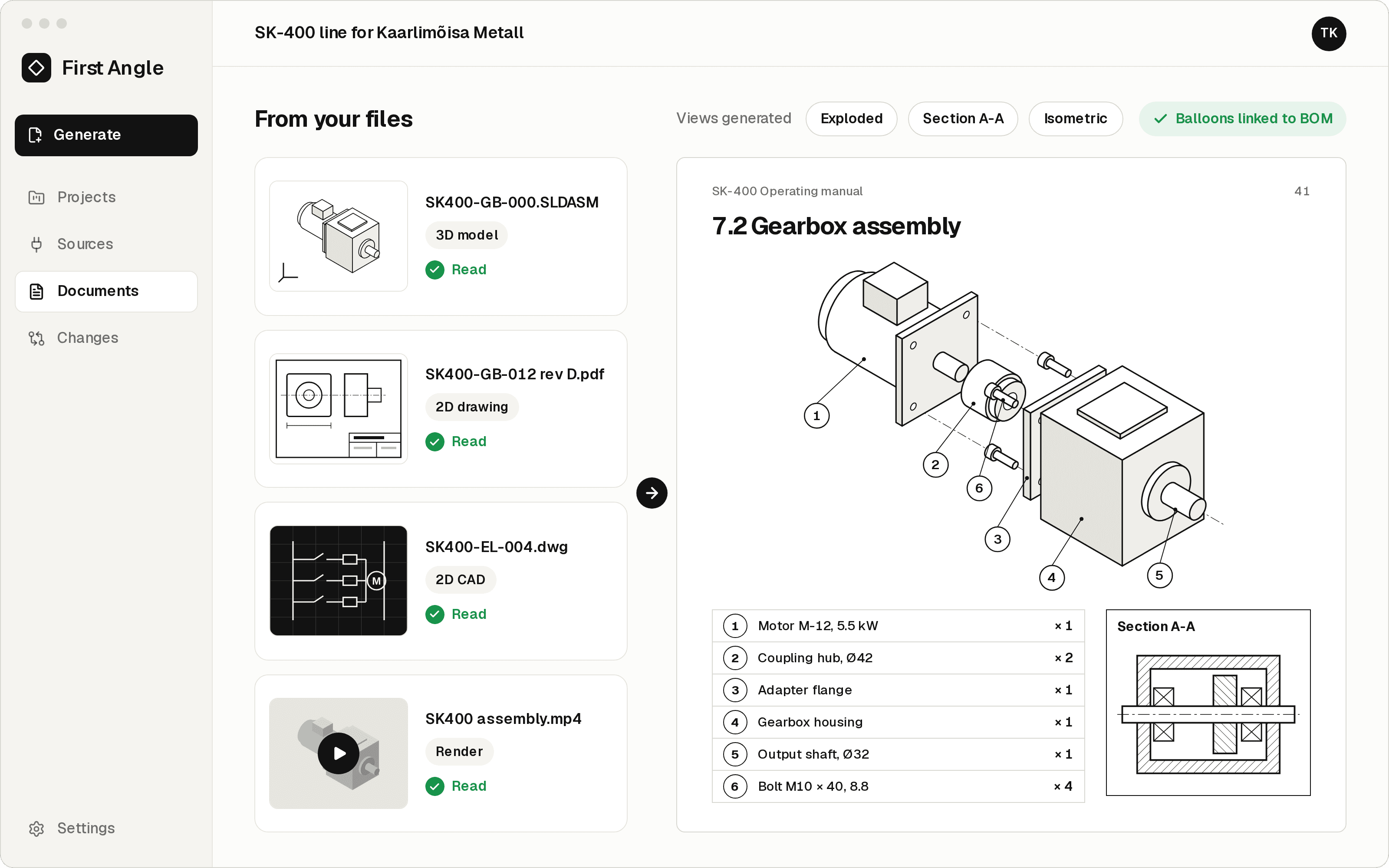The image size is (1389, 868).
Task: Click the SK-400 Operating manual header
Action: [x=787, y=191]
